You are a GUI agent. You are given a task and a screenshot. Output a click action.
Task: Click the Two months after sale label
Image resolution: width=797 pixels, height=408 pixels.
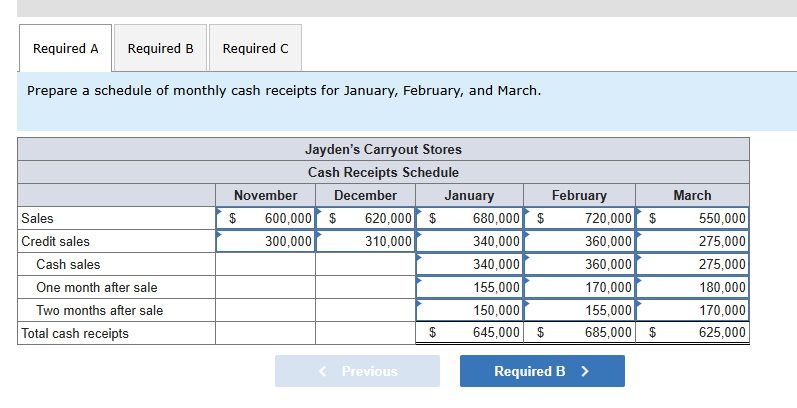[100, 310]
